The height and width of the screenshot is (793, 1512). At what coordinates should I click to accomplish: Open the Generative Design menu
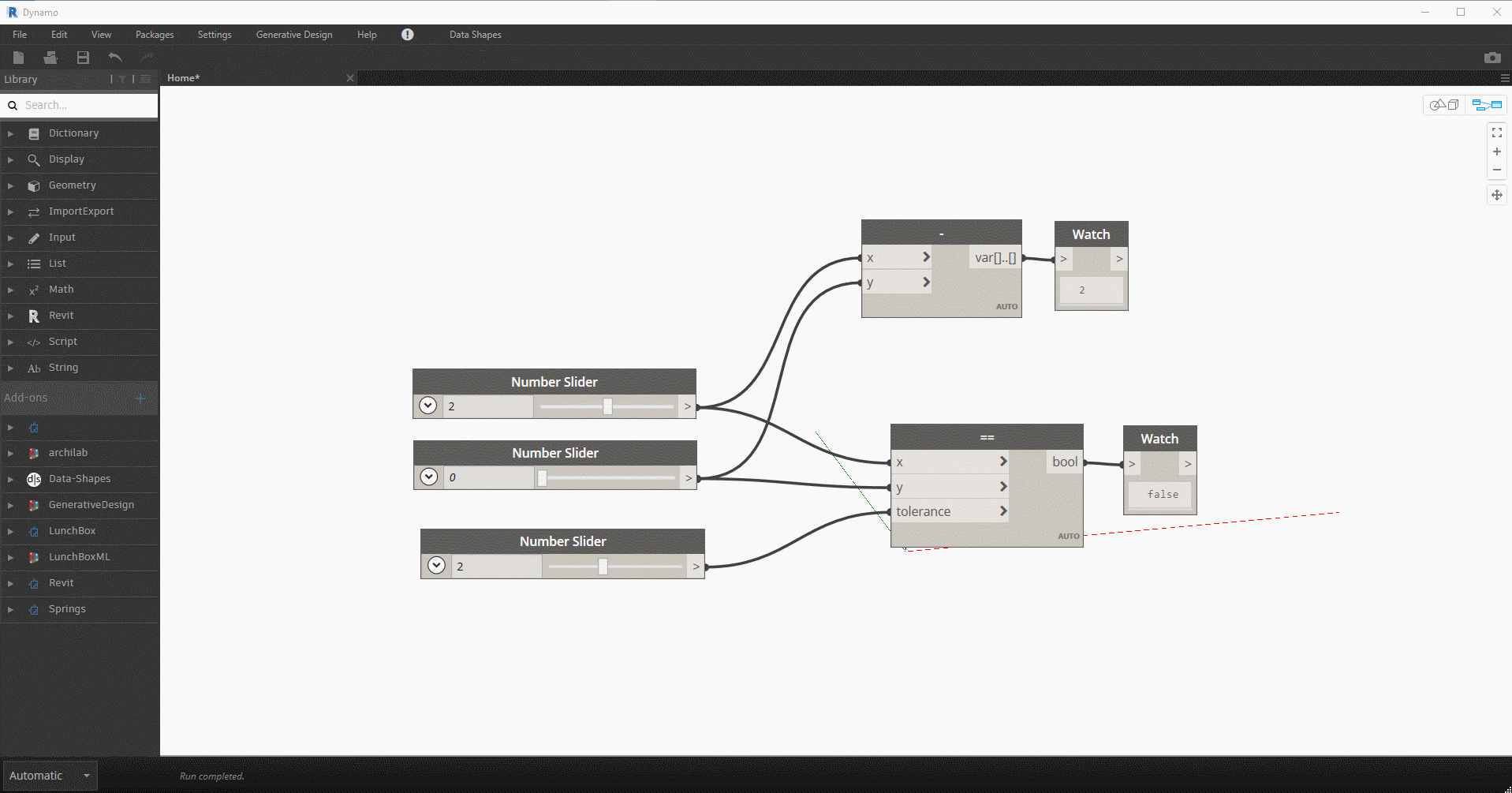pos(294,35)
